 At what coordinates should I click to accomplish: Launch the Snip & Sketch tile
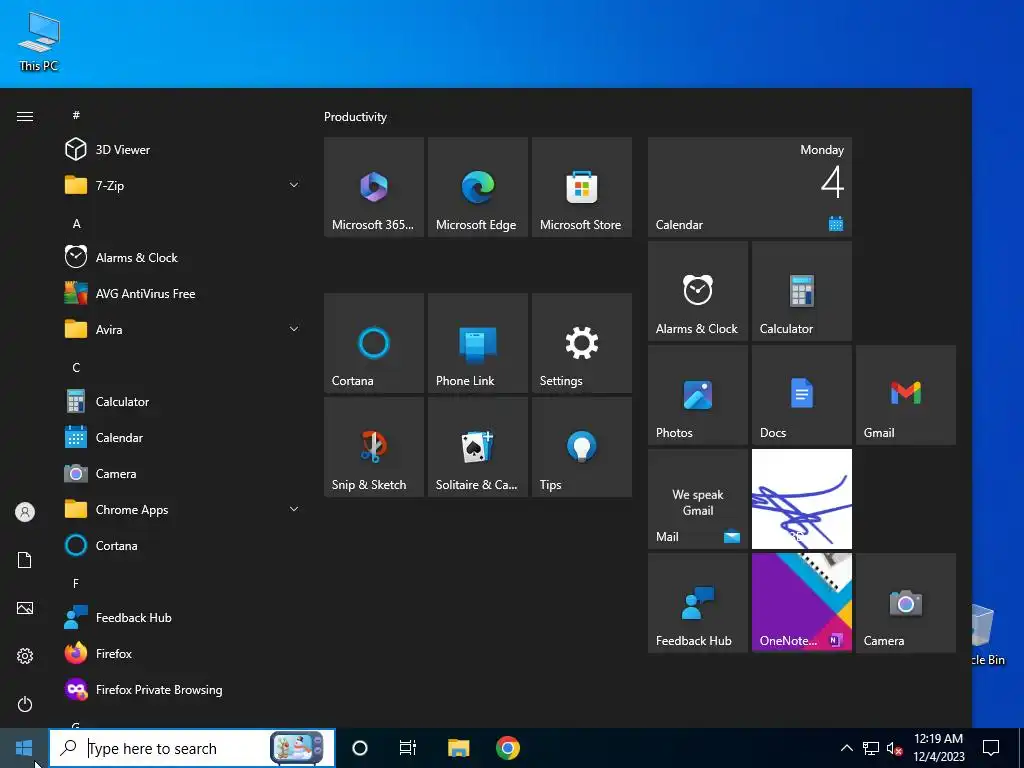(374, 447)
